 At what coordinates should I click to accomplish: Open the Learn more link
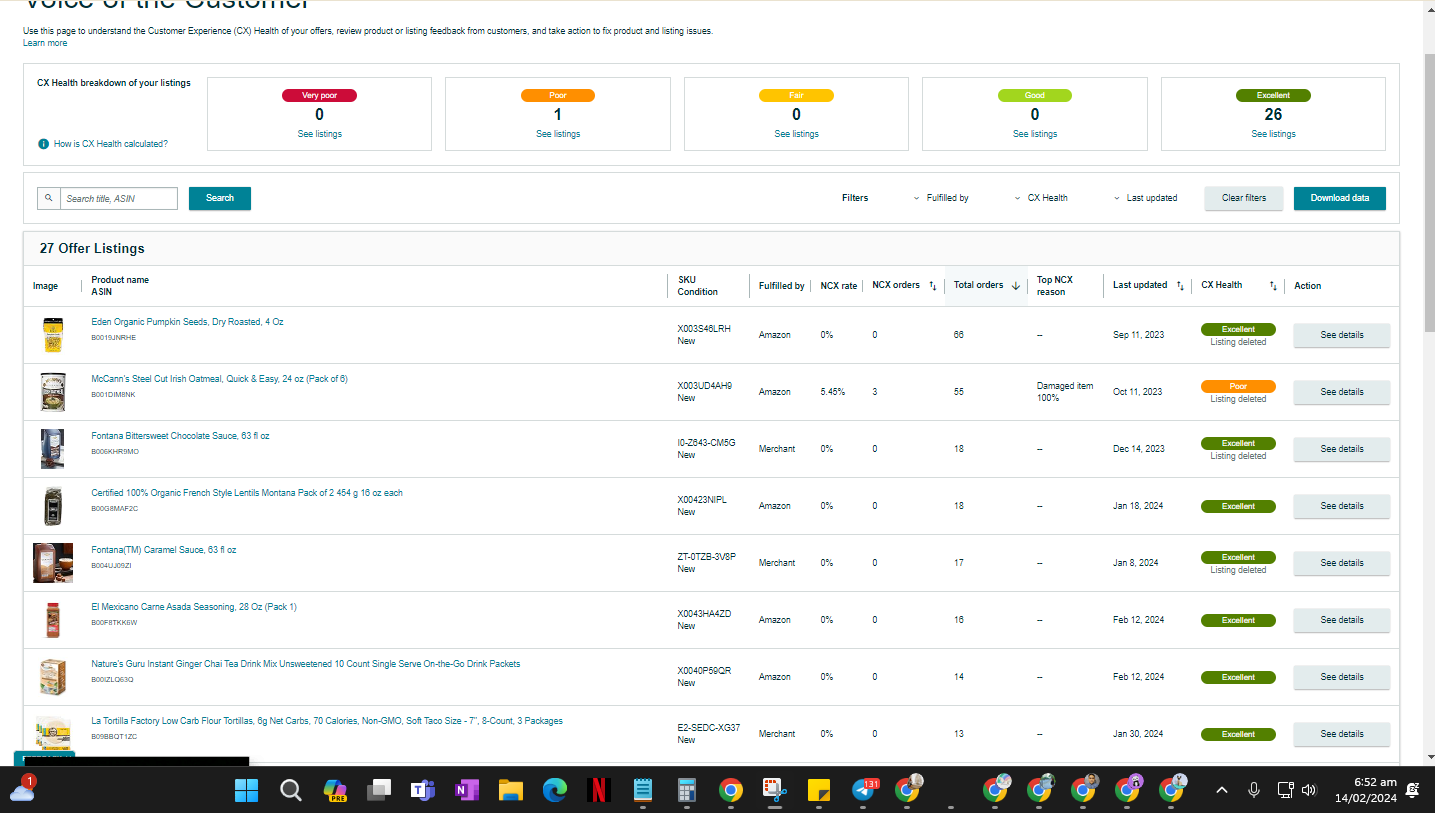tap(45, 43)
